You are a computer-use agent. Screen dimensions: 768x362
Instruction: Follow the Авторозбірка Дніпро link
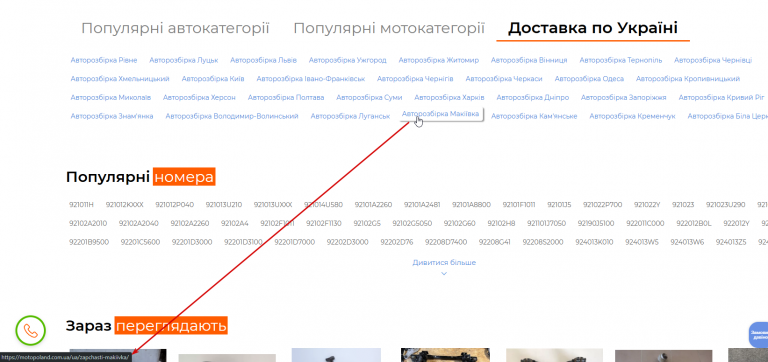[533, 97]
